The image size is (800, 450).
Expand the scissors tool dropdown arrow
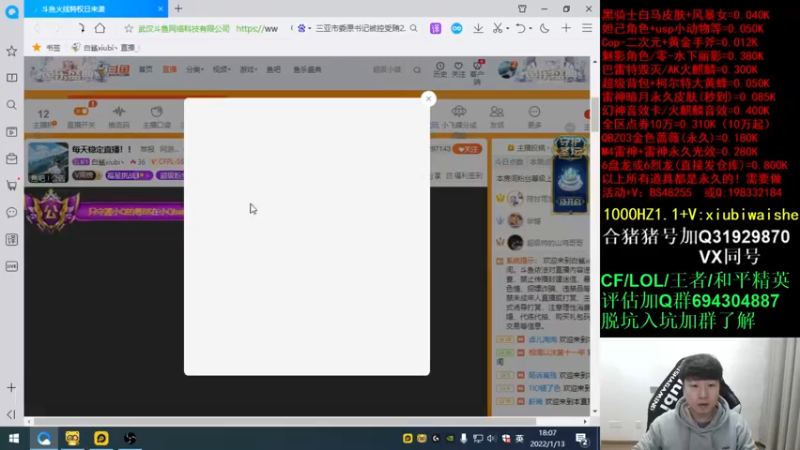[x=508, y=29]
